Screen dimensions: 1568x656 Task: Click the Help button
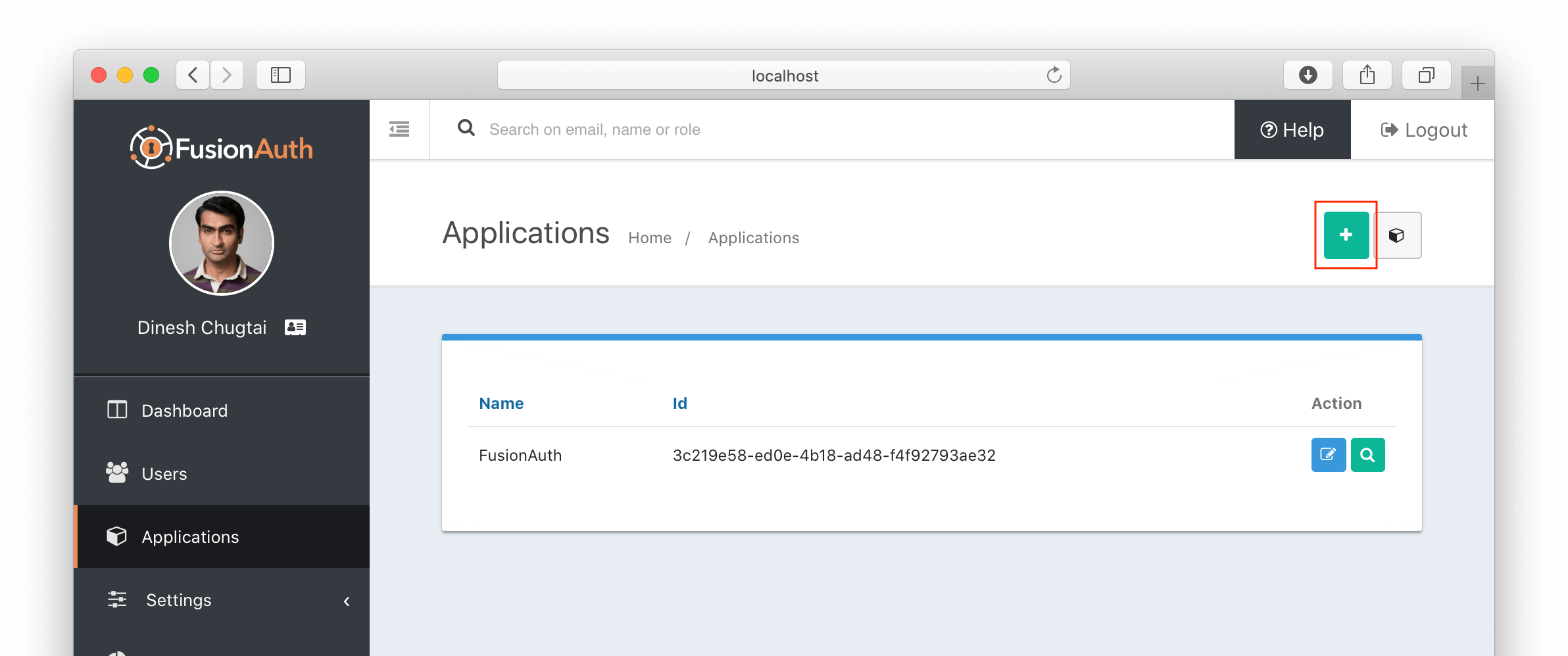1292,129
